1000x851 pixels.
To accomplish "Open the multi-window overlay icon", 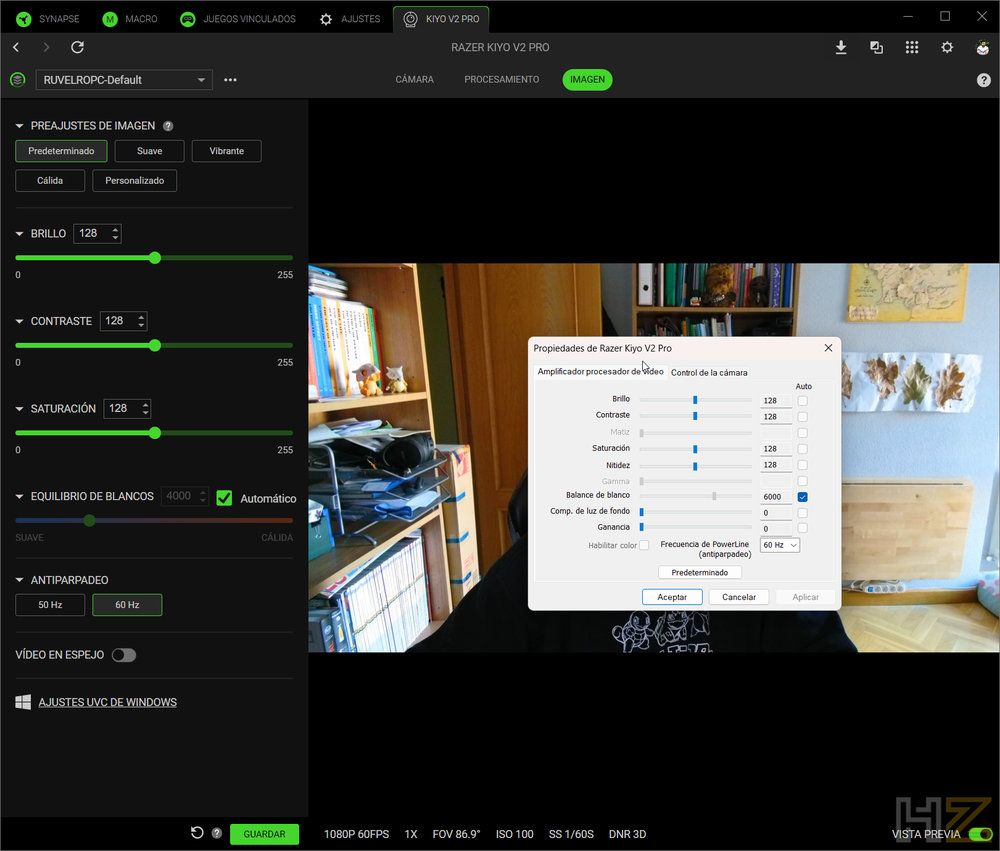I will (x=876, y=47).
